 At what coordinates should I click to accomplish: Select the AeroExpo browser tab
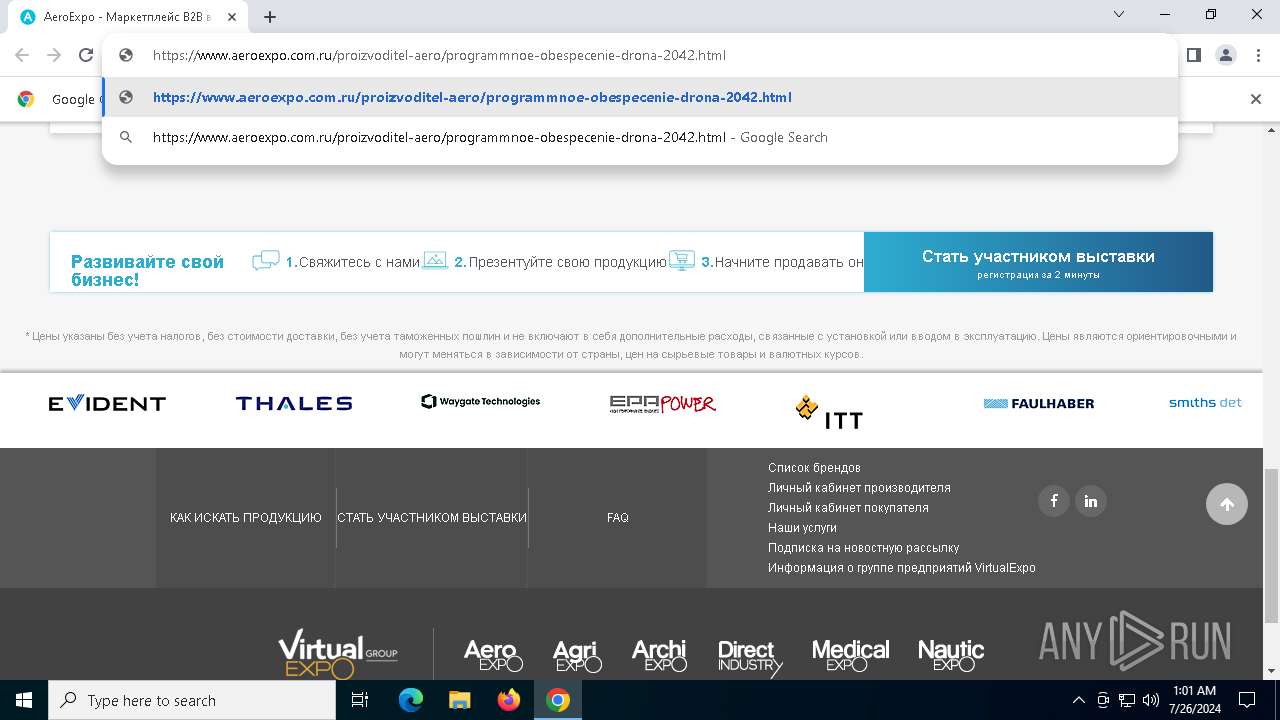[126, 16]
